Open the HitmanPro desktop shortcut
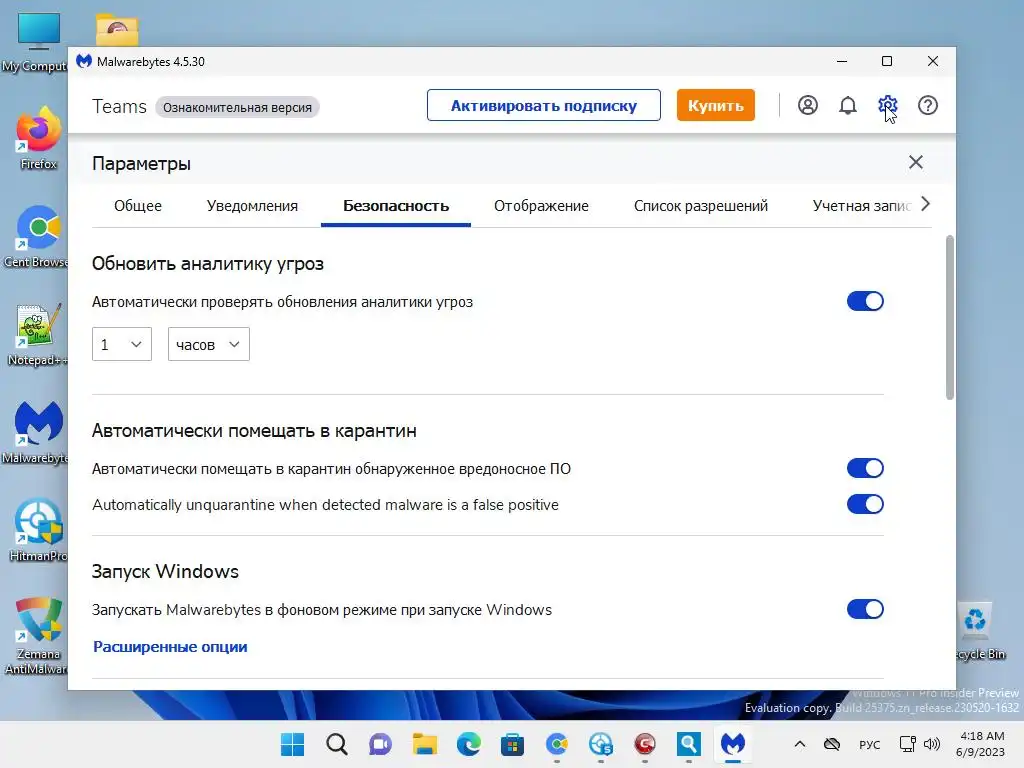 (38, 530)
